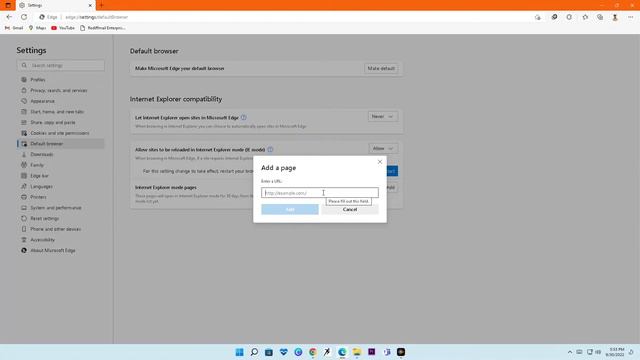Viewport: 640px width, 360px height.
Task: Open YouTube bookmark
Action: (63, 28)
